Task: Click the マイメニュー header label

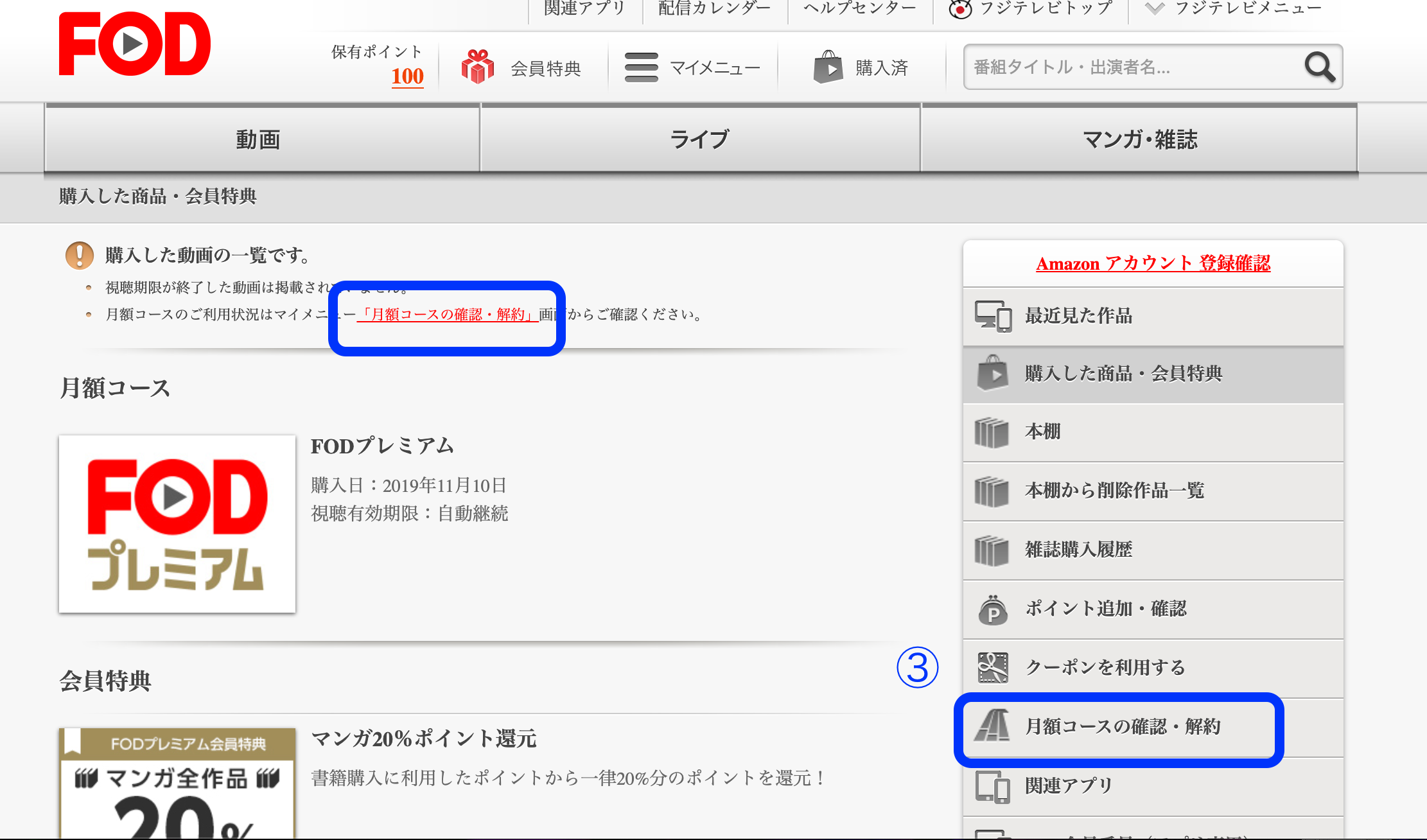Action: tap(715, 67)
